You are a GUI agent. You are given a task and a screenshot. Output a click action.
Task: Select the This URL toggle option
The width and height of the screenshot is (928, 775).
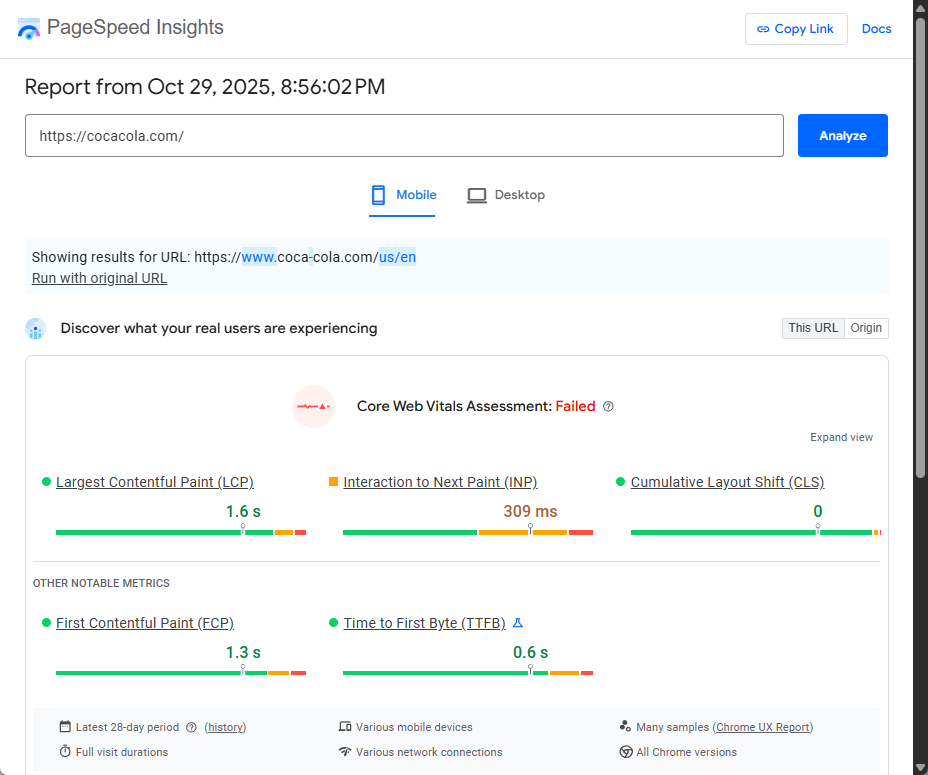pyautogui.click(x=813, y=328)
